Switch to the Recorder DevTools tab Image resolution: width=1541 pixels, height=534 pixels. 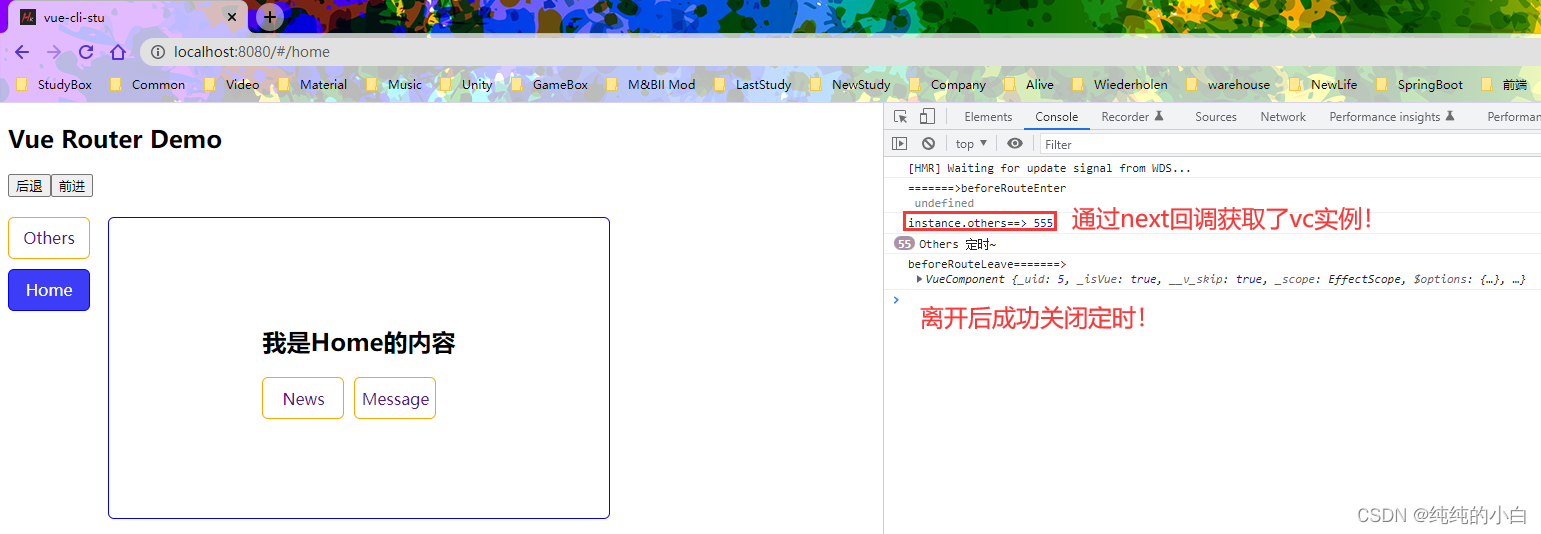coord(1133,117)
